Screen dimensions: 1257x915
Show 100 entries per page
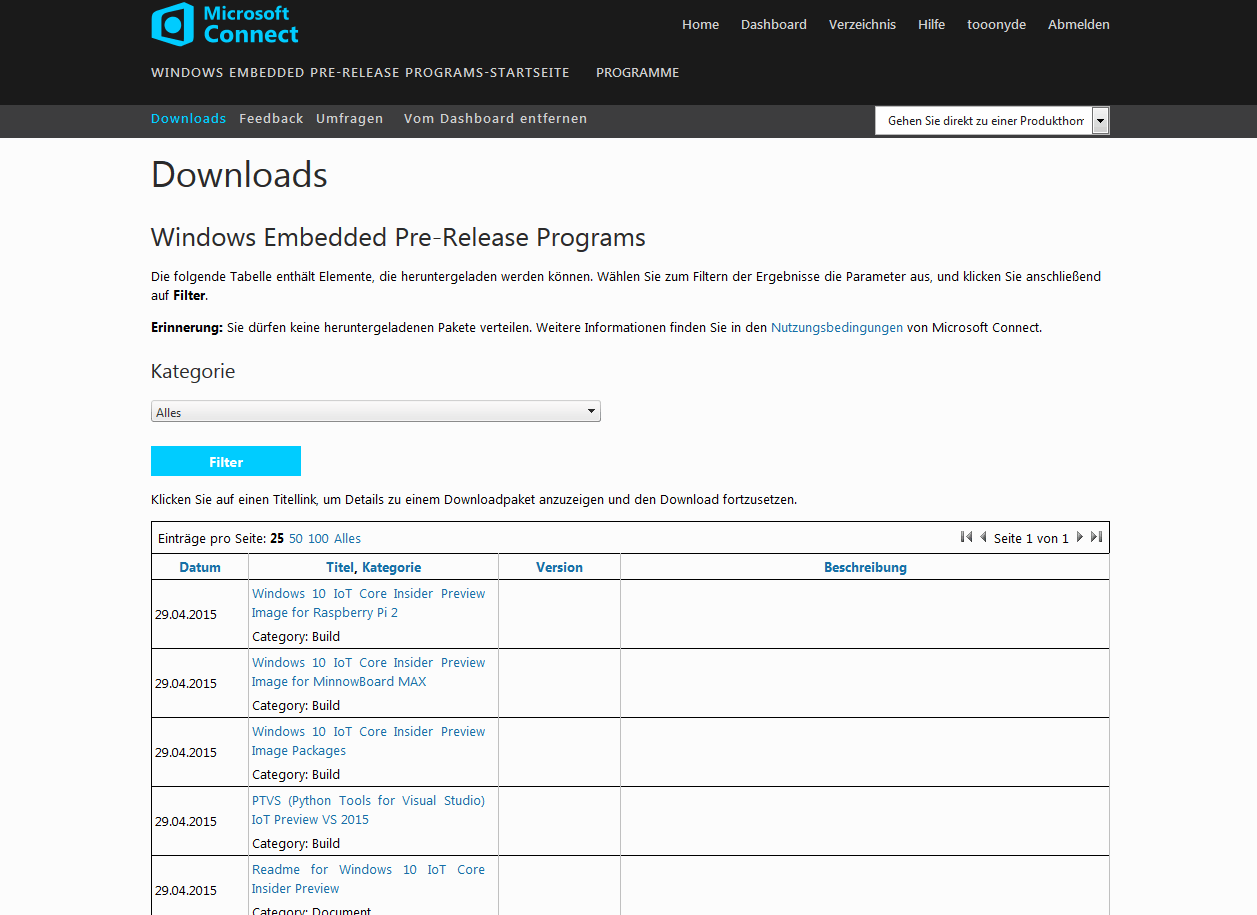[318, 538]
